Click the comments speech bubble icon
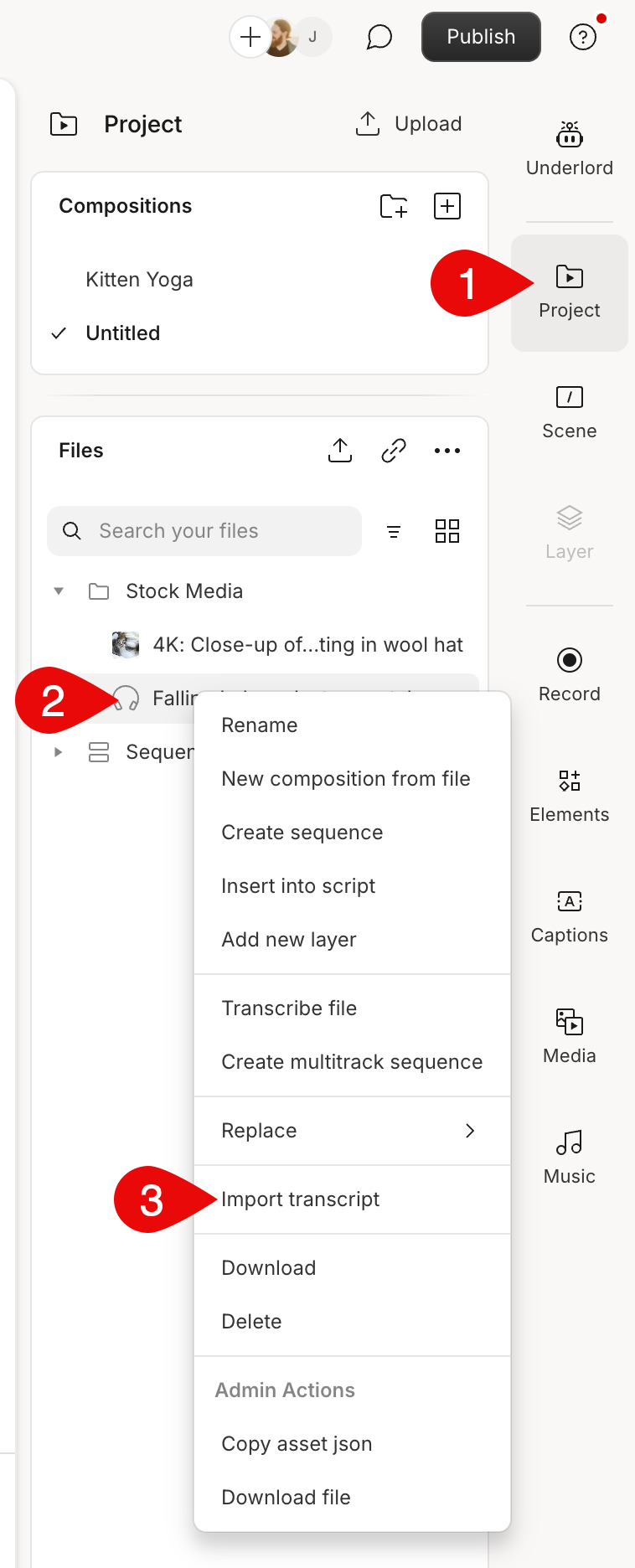This screenshot has height=1568, width=635. click(x=379, y=37)
